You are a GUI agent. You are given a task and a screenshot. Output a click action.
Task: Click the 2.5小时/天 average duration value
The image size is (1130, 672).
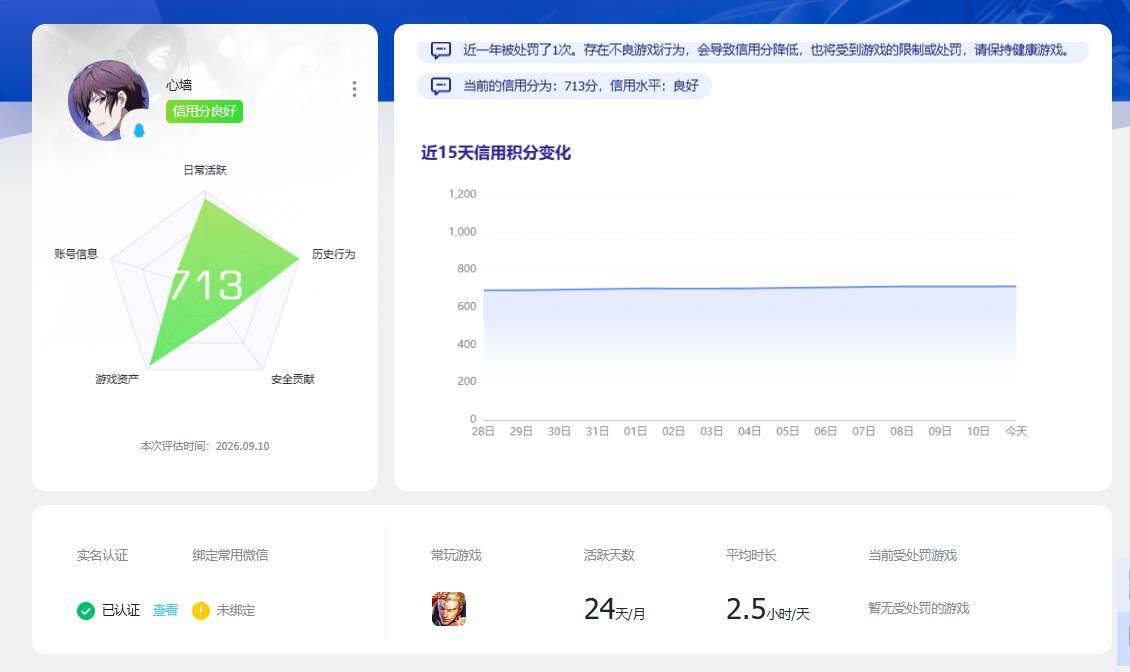tap(768, 609)
